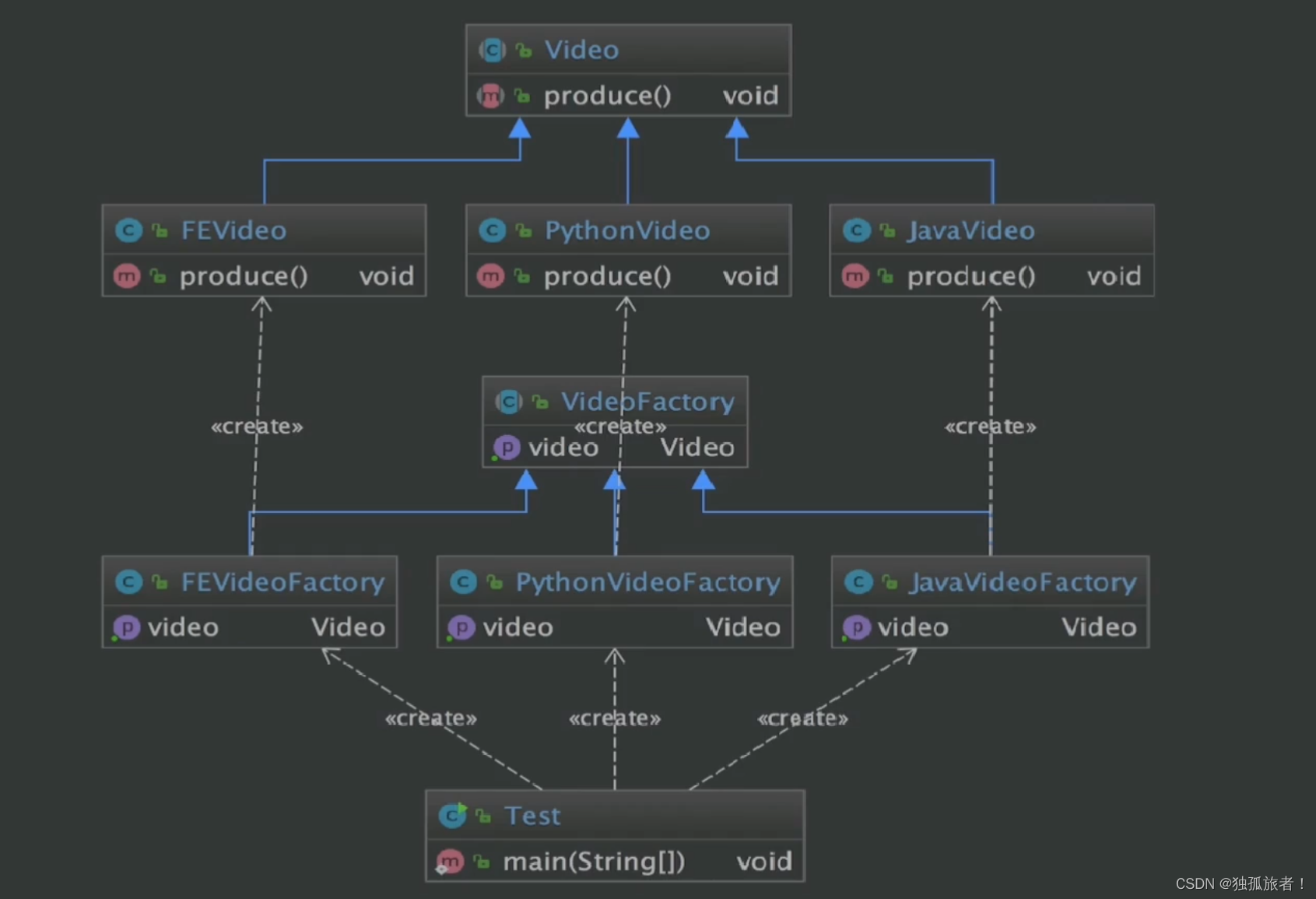
Task: Select produce() in the PythonVideo node
Action: (x=607, y=276)
